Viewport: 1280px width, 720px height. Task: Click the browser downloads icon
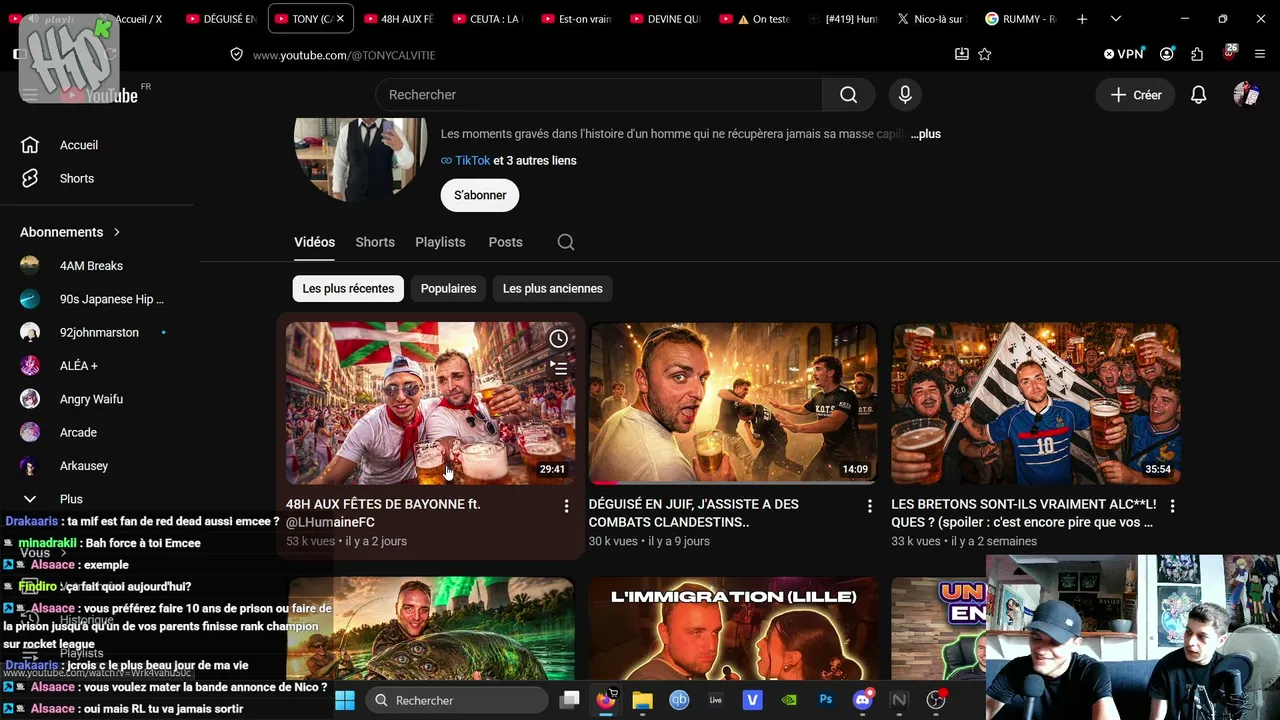pos(961,54)
